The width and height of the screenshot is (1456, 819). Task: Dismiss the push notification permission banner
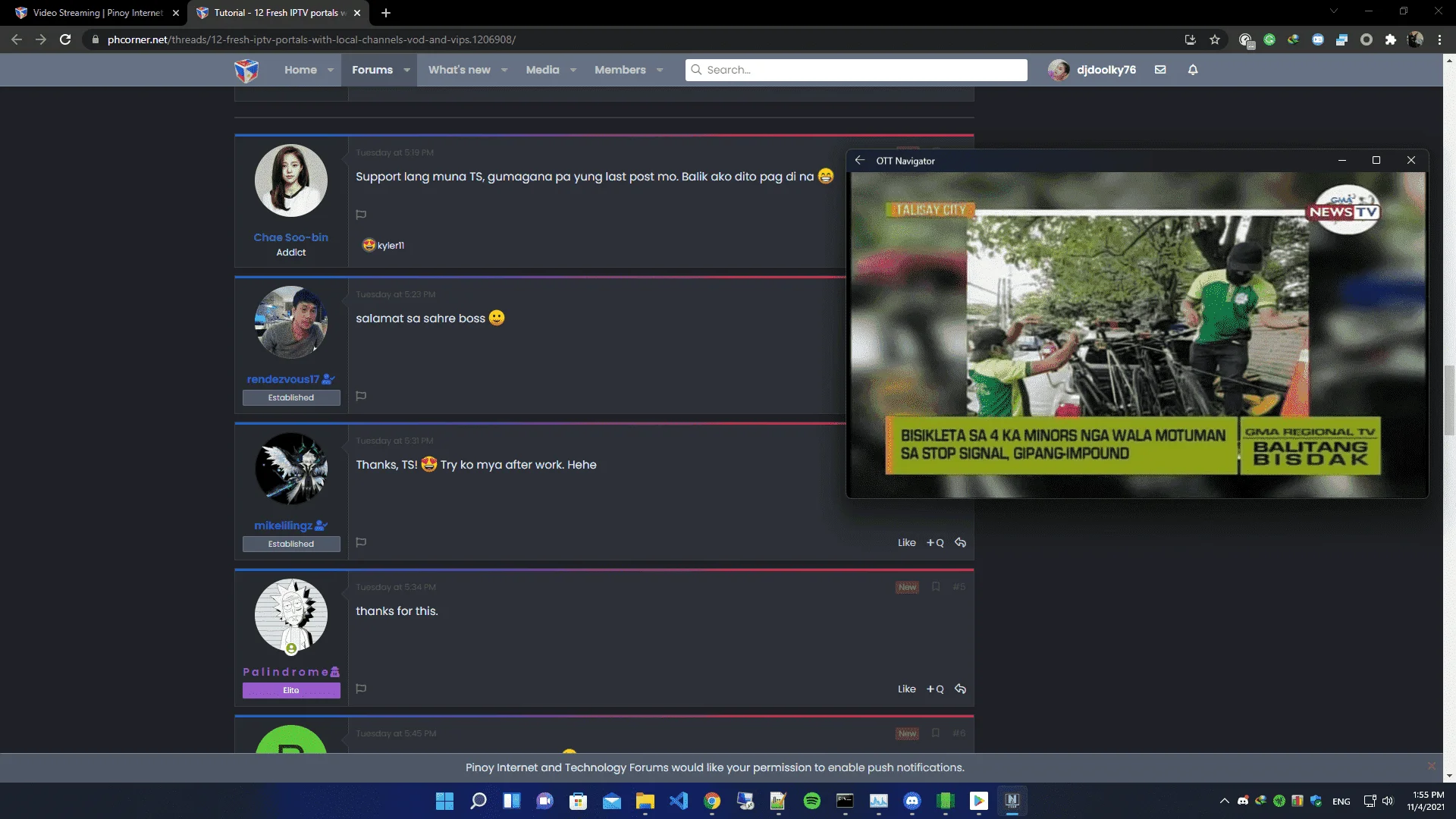1432,766
